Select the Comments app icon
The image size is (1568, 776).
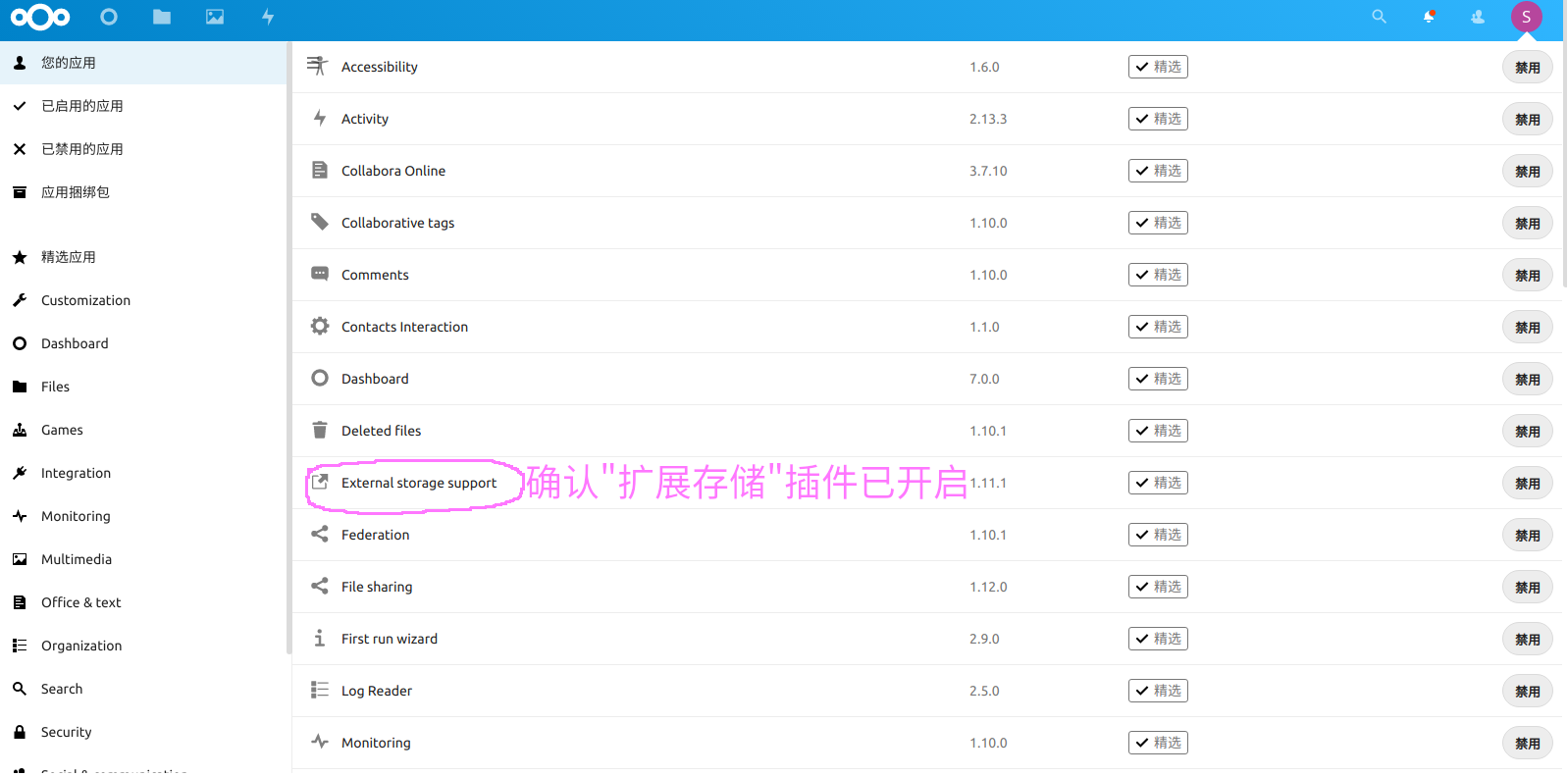click(320, 274)
